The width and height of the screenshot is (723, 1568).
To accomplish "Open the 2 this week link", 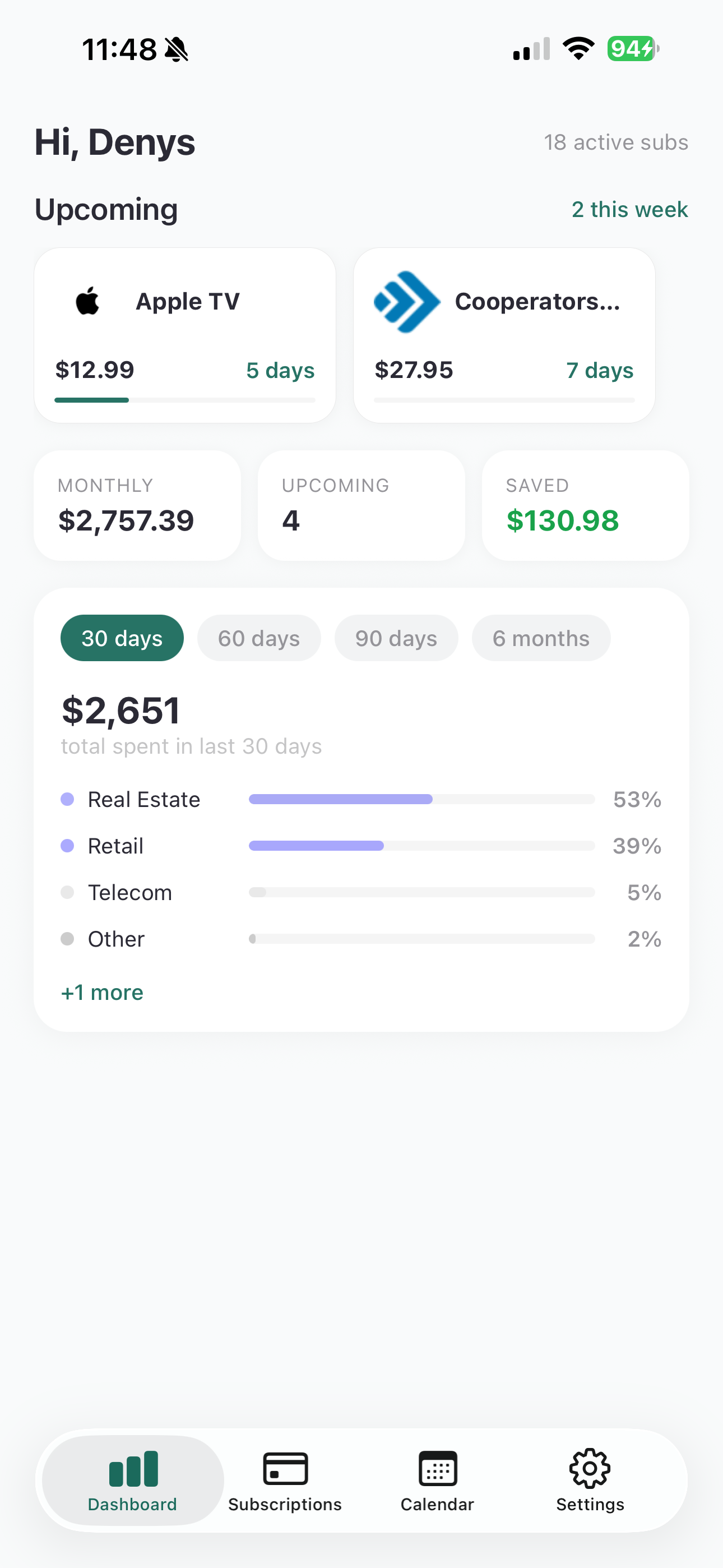I will click(630, 209).
